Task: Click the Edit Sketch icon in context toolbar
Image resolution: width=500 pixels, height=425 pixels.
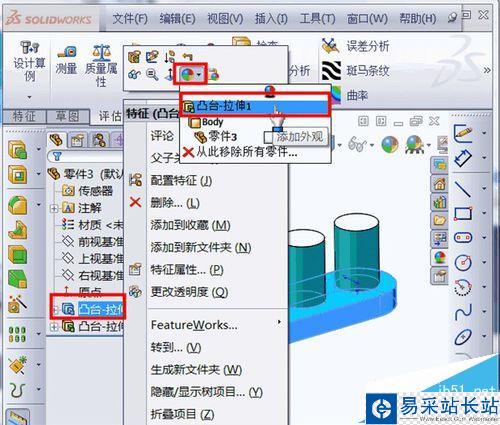Action: [x=152, y=57]
